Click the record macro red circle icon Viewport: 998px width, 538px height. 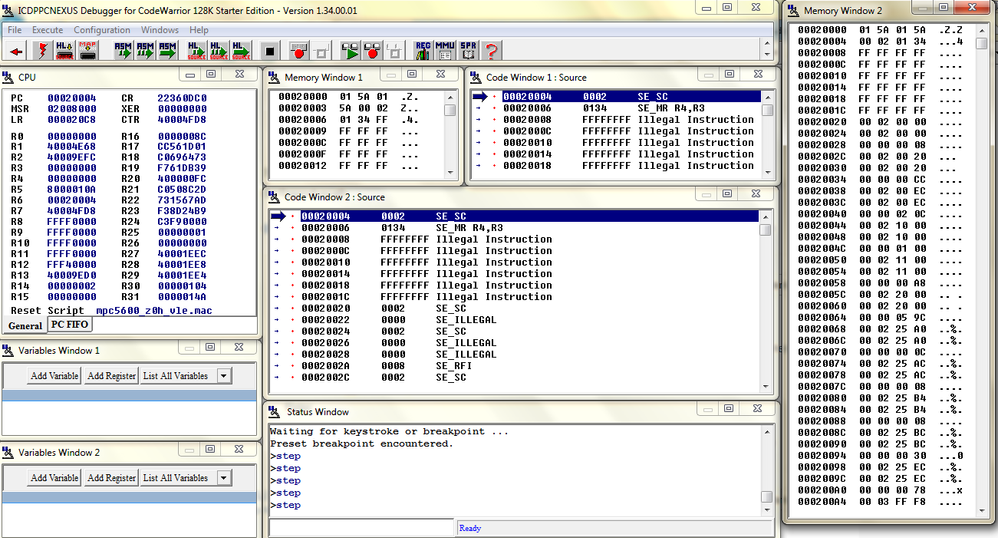click(x=372, y=51)
